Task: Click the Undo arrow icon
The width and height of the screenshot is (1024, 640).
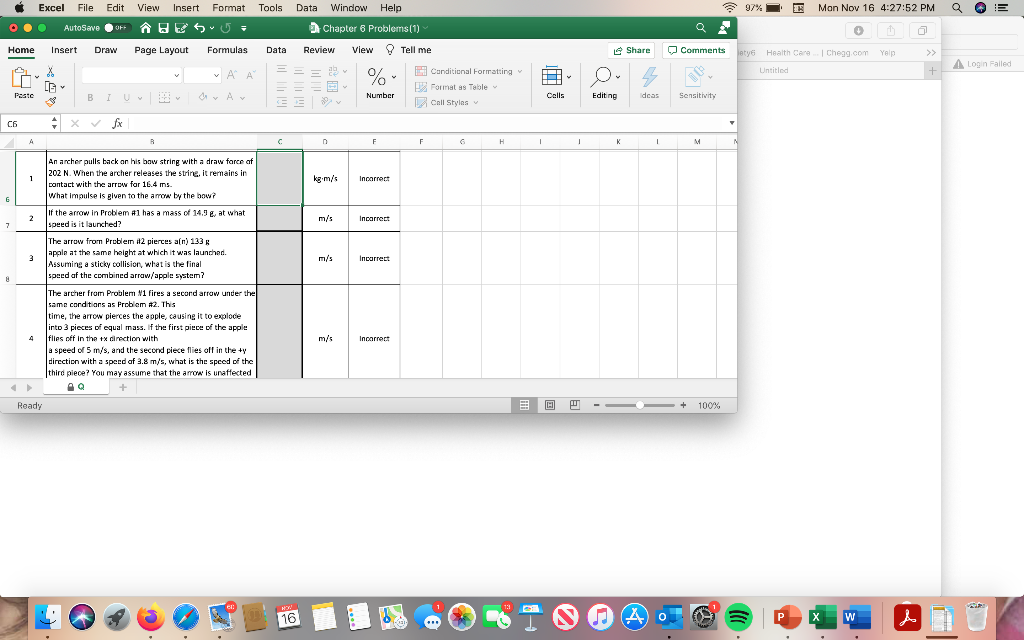Action: click(x=200, y=28)
